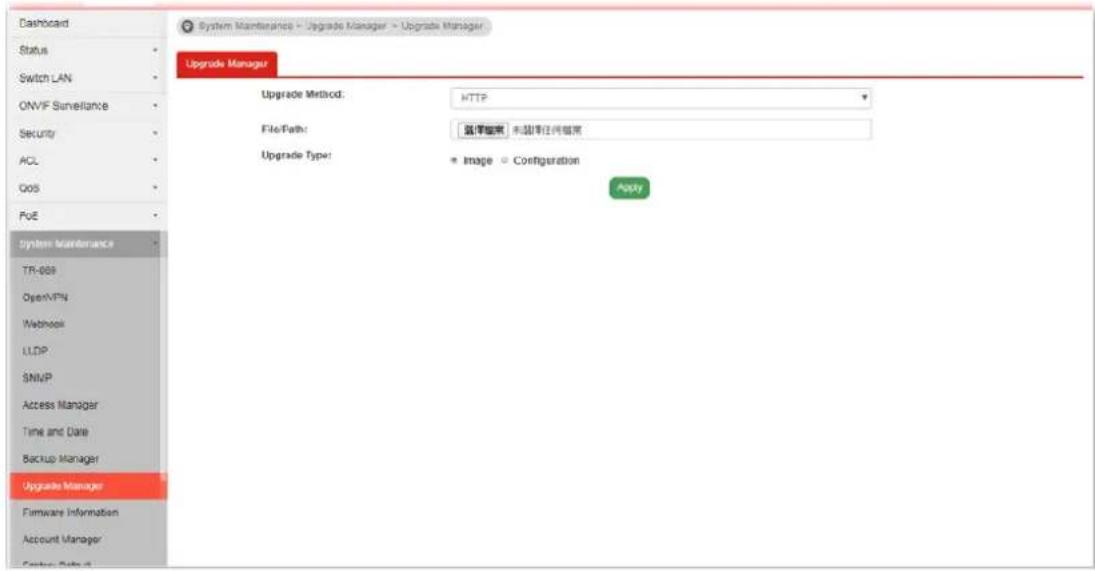Click the green Apply button
The width and height of the screenshot is (1095, 571).
629,188
